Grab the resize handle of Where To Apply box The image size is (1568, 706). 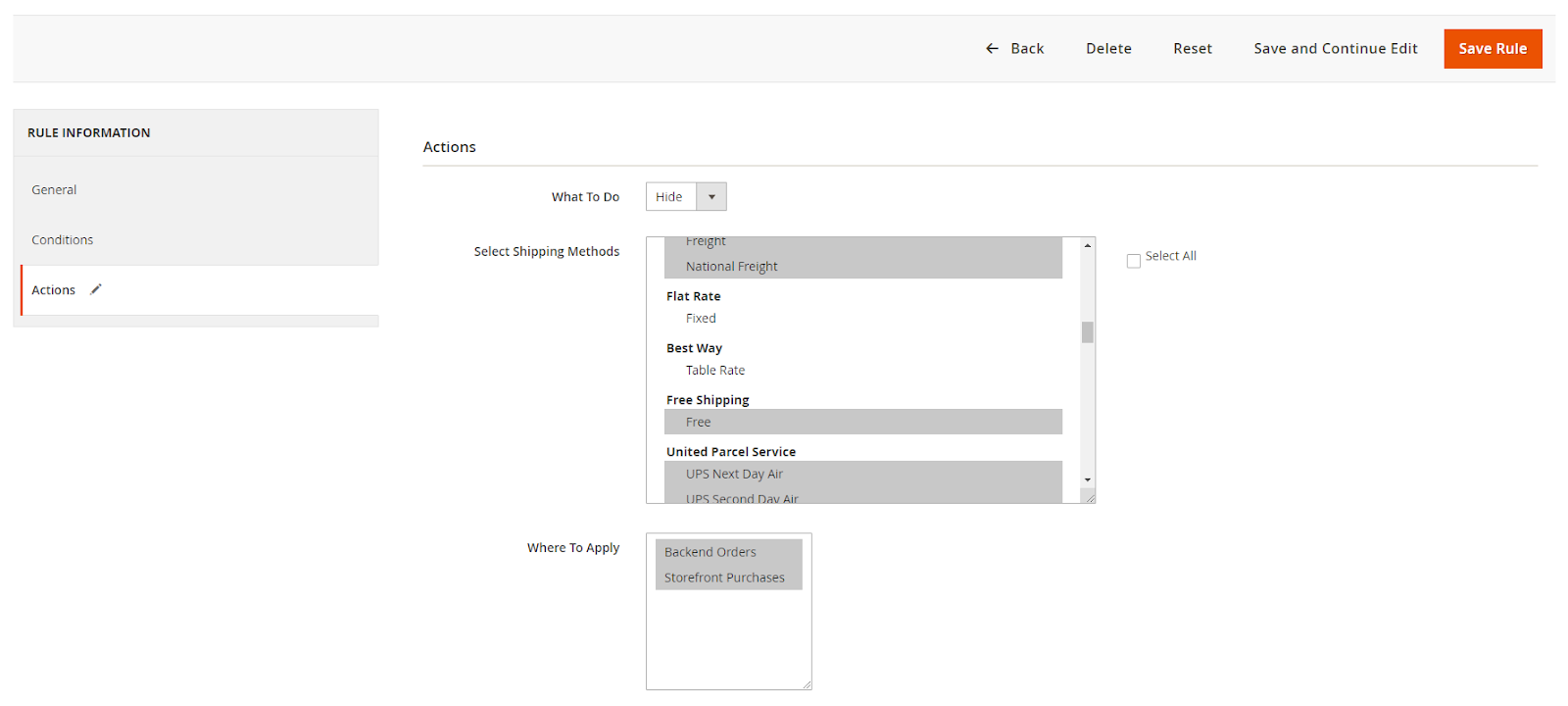pos(807,684)
